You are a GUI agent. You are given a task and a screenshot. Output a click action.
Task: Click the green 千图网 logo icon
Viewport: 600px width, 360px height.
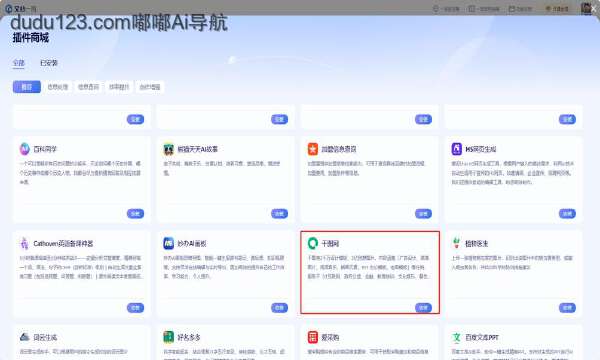313,243
